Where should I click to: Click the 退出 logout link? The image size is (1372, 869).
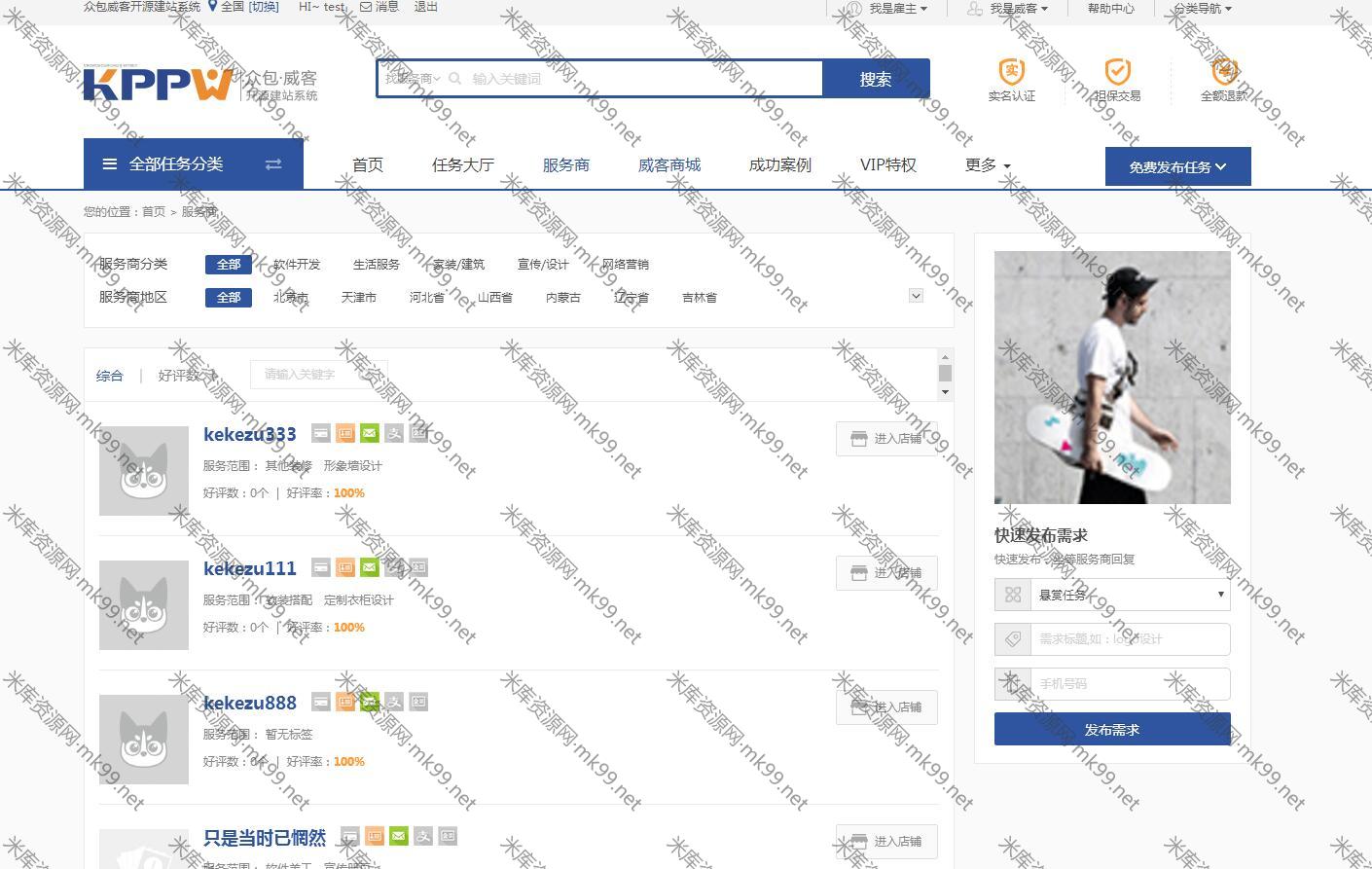tap(426, 7)
